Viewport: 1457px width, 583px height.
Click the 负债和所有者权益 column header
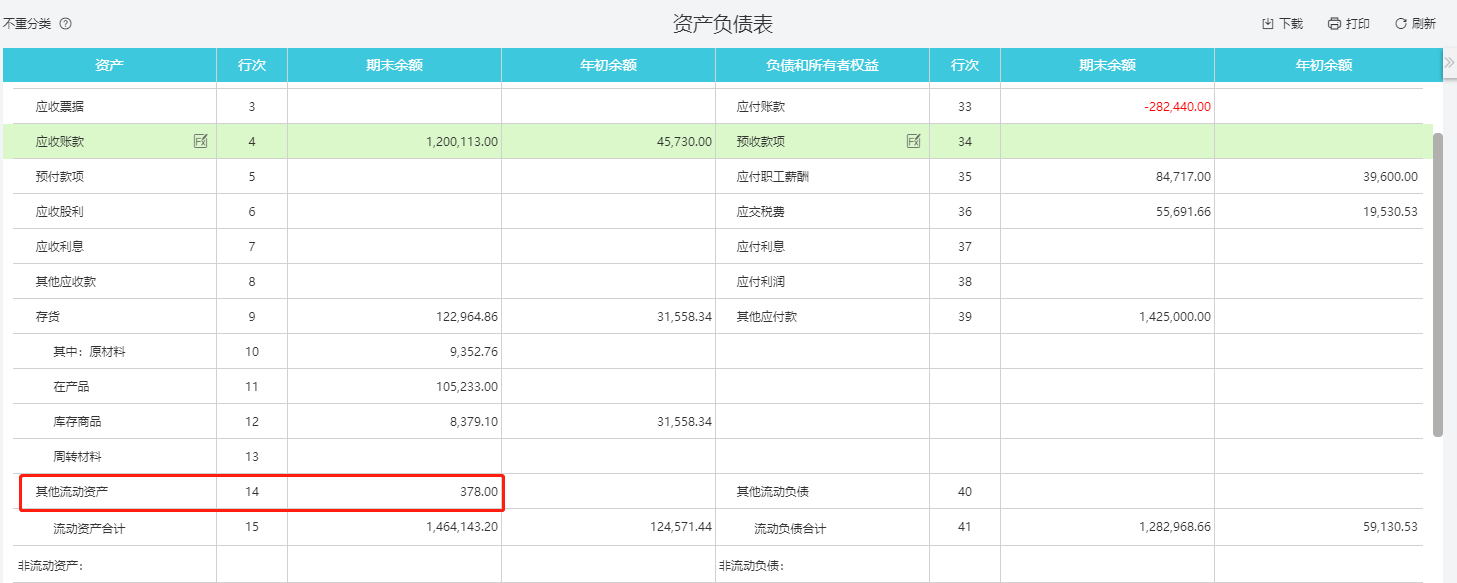tap(822, 65)
